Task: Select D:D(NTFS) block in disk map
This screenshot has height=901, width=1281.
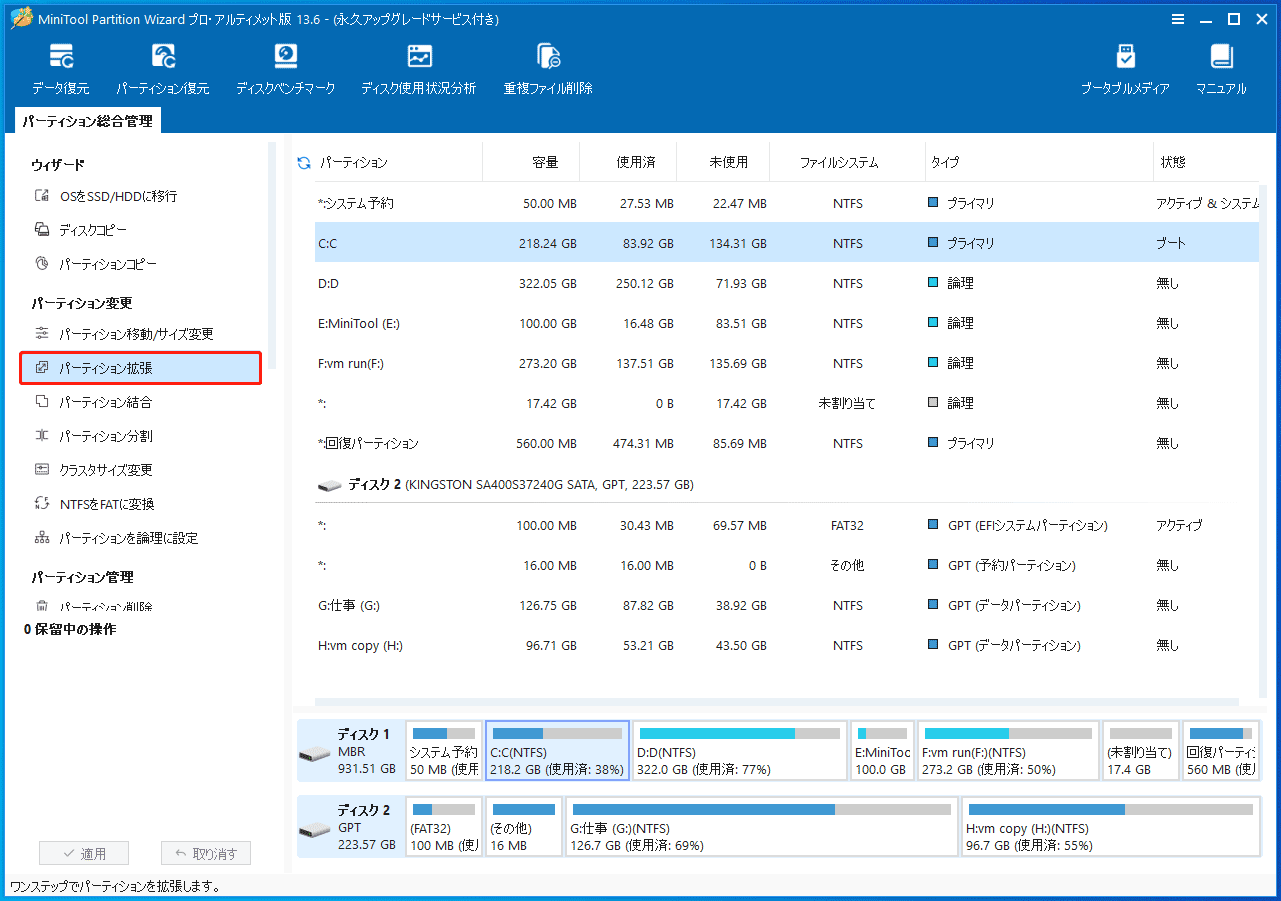Action: pos(740,750)
